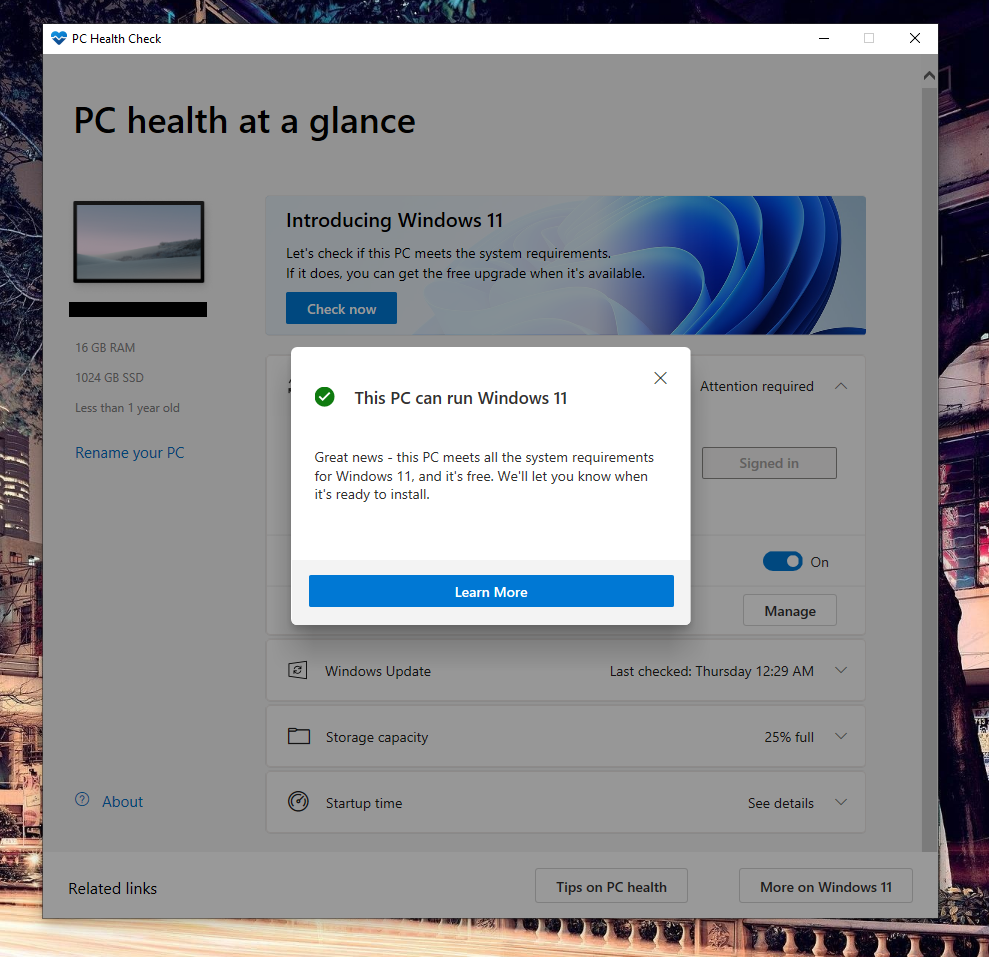Click the Attention required status text

click(757, 387)
